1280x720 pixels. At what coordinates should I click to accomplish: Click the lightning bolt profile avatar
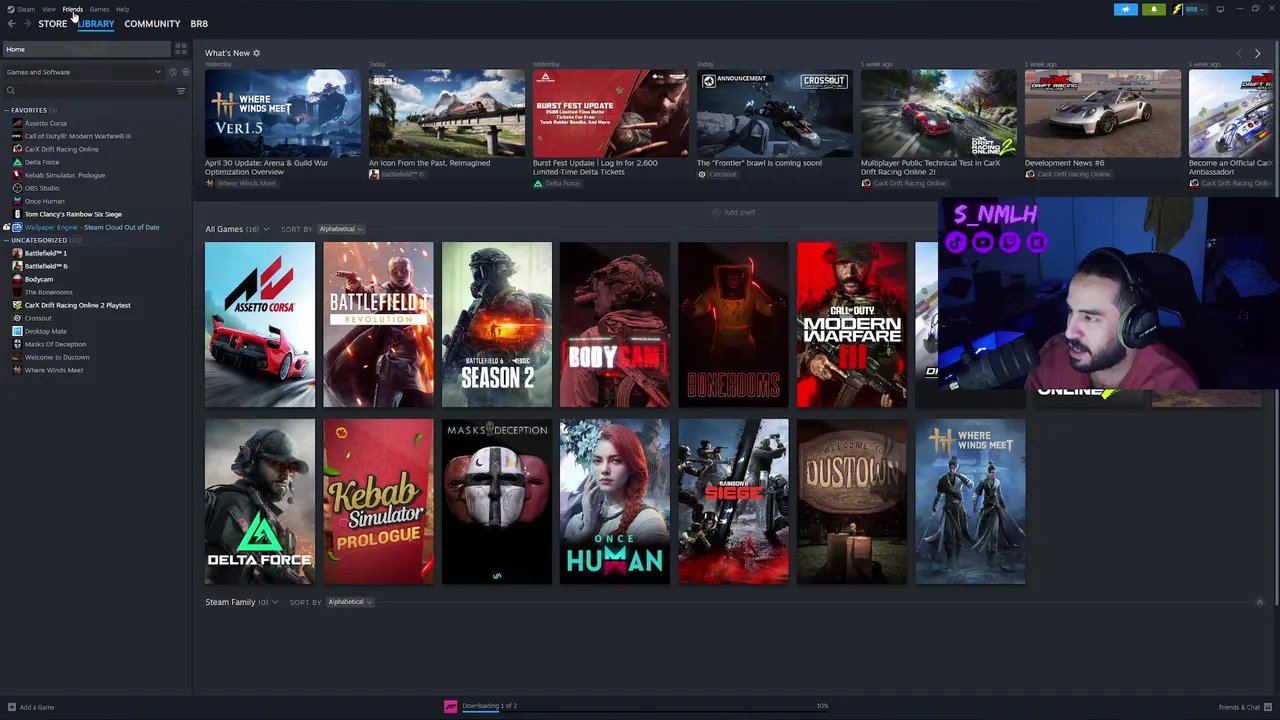(x=1177, y=9)
